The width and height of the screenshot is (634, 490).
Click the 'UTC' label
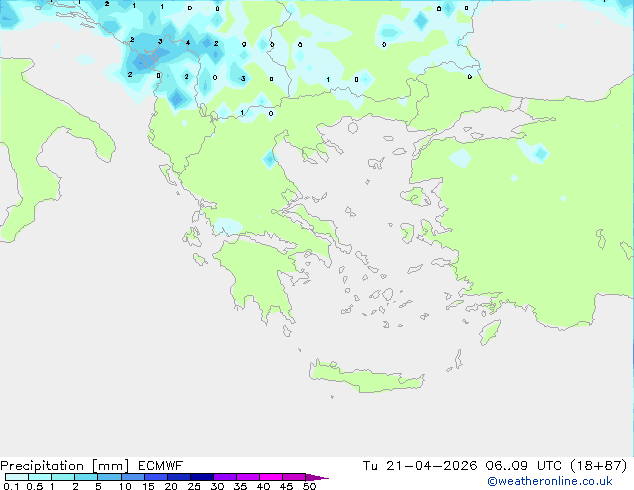(549, 466)
